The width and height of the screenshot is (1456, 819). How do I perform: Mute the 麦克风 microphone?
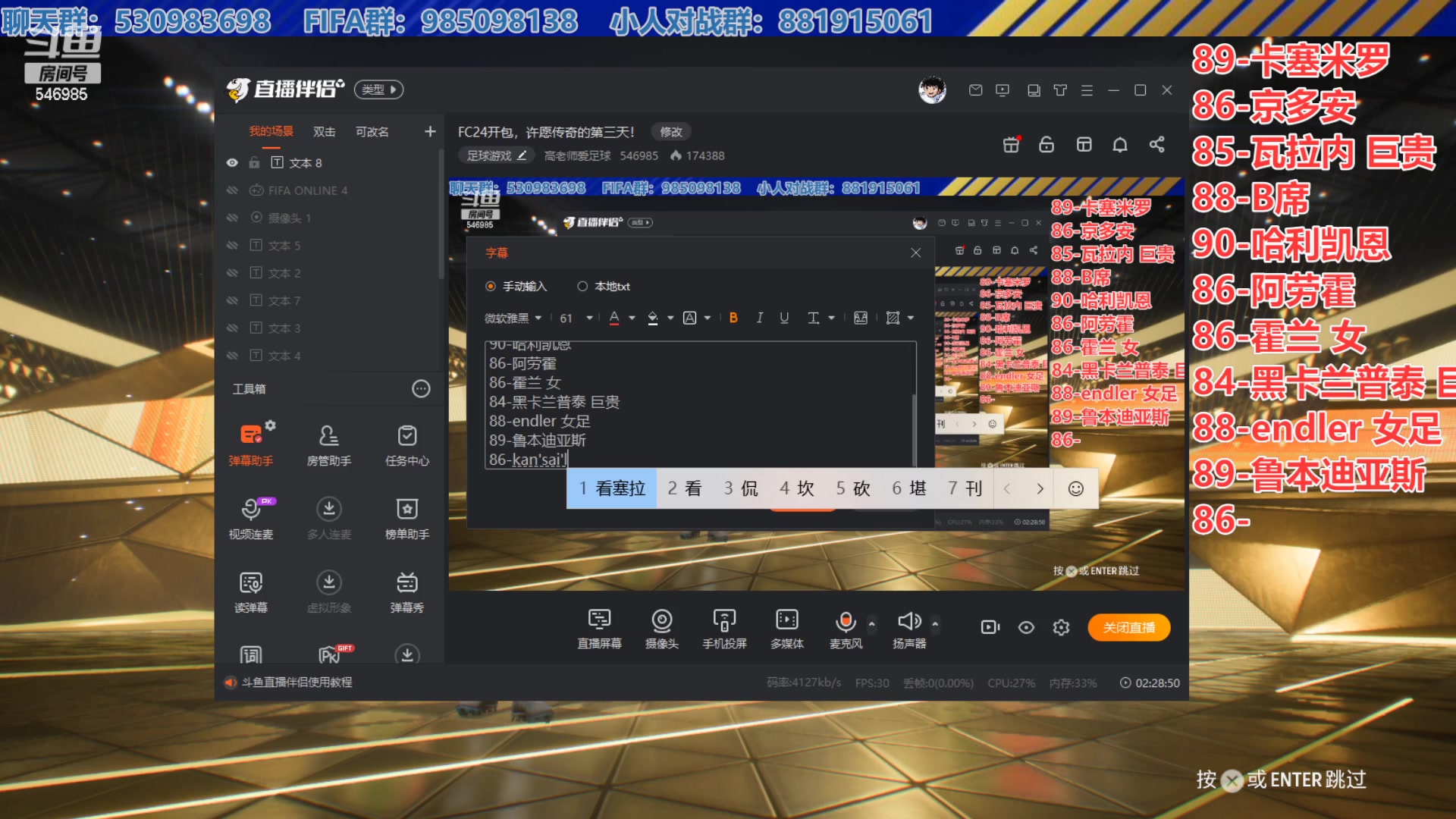tap(846, 629)
